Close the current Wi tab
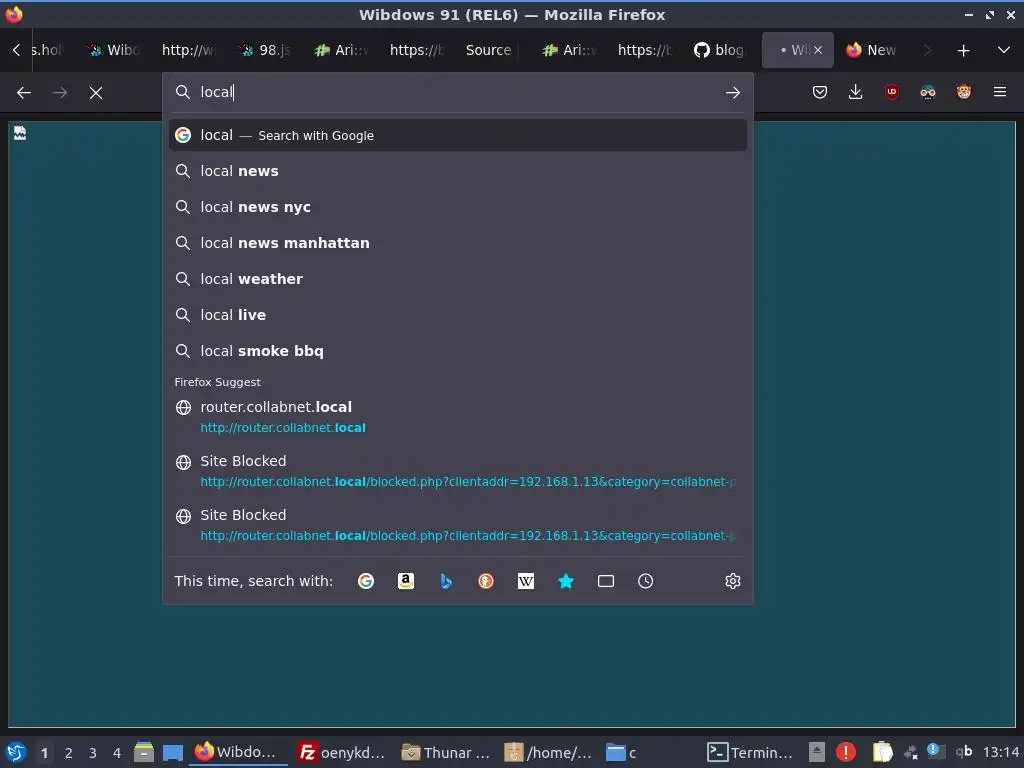The image size is (1024, 768). coord(818,50)
